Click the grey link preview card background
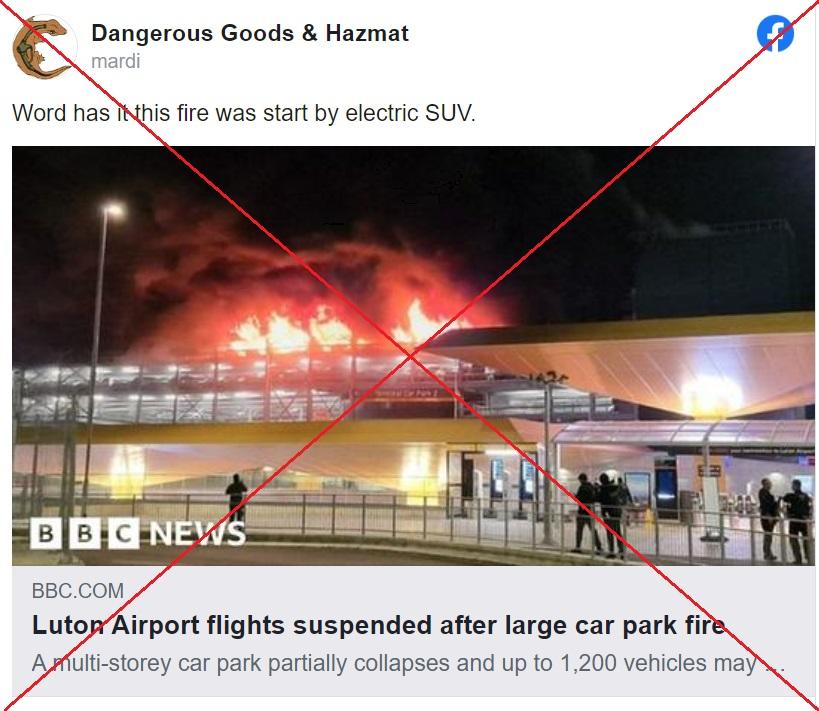819x711 pixels. [413, 631]
